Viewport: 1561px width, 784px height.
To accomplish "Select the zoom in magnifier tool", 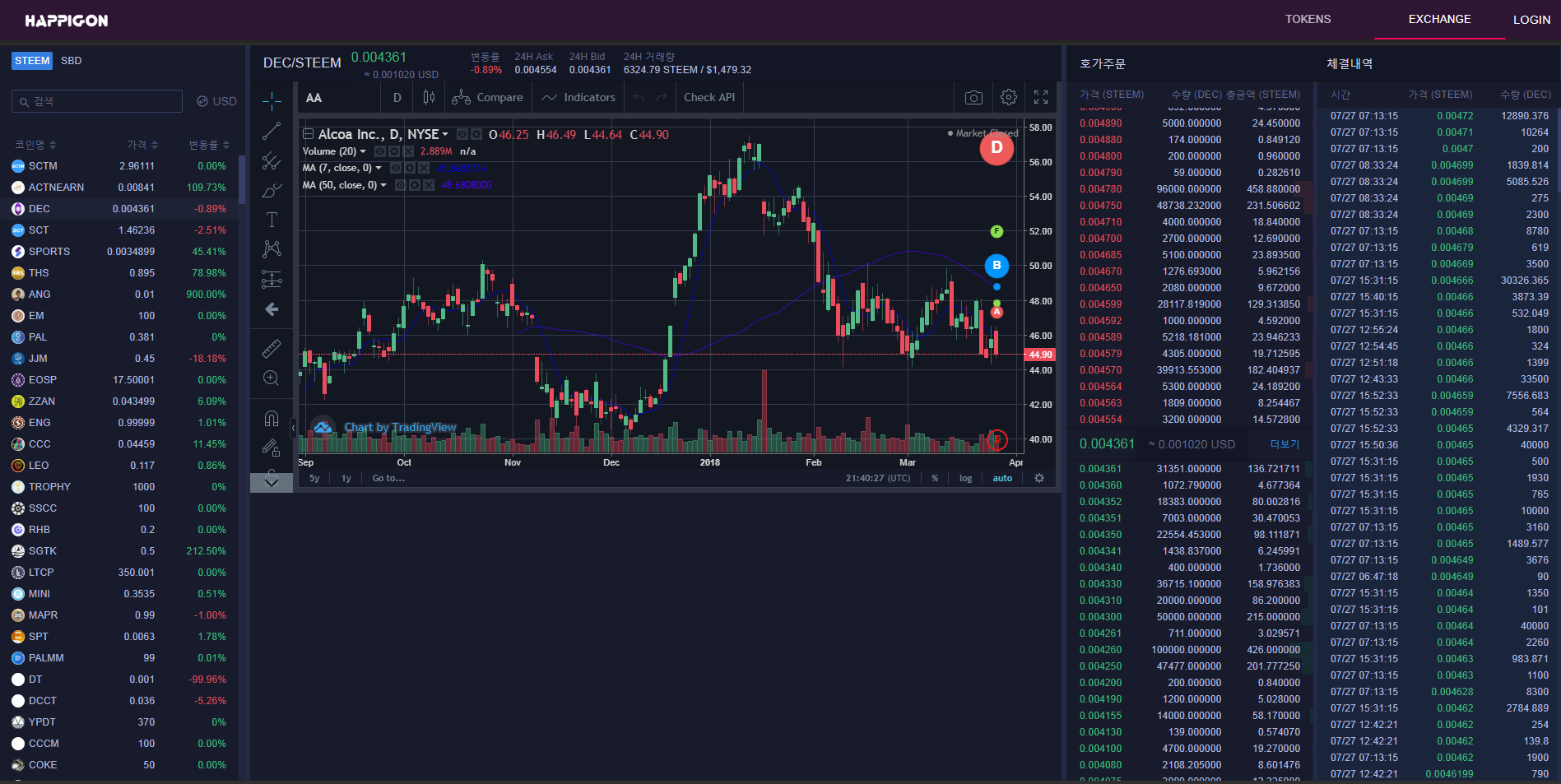I will click(x=272, y=378).
